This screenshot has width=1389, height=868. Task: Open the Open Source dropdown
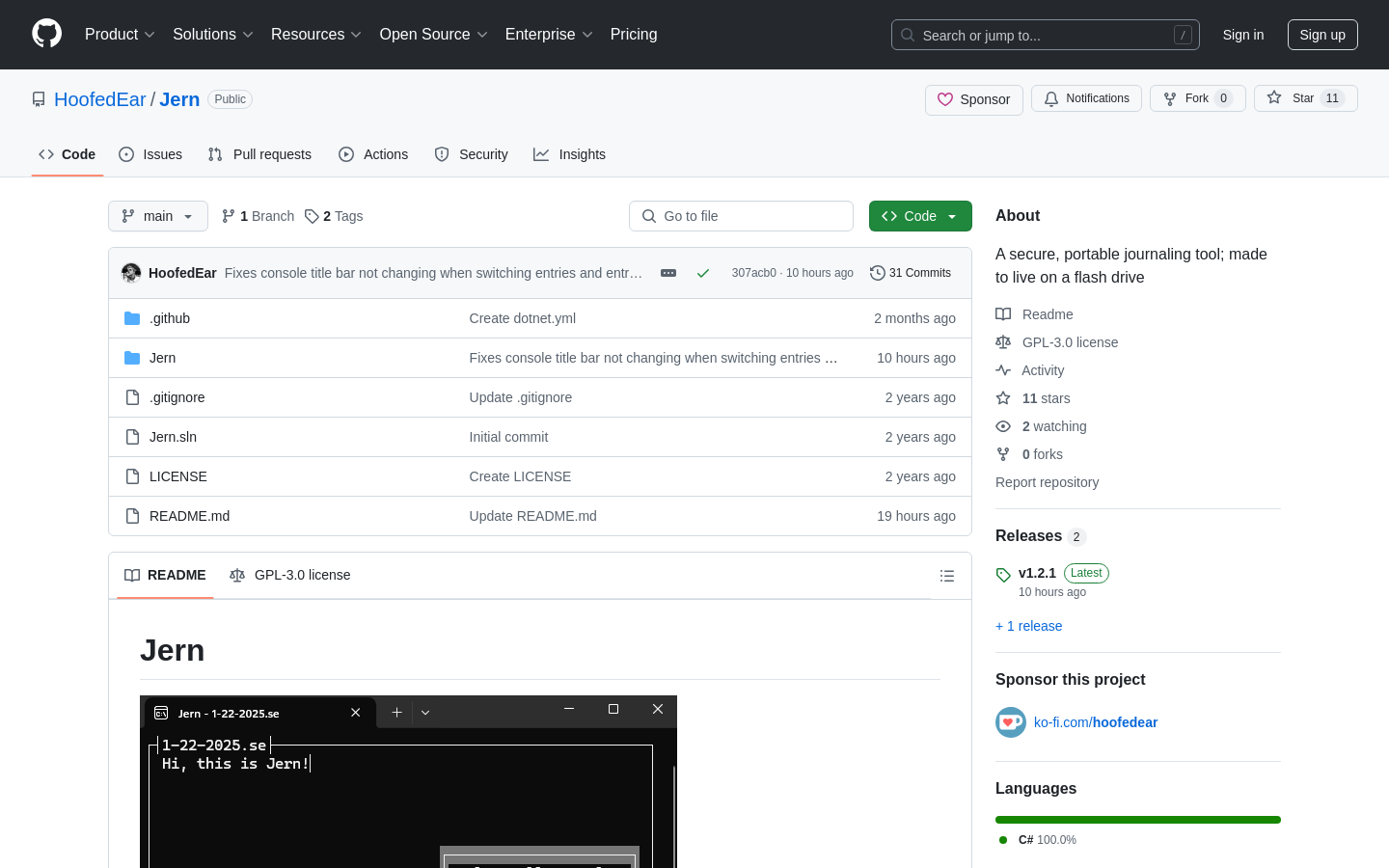433,34
